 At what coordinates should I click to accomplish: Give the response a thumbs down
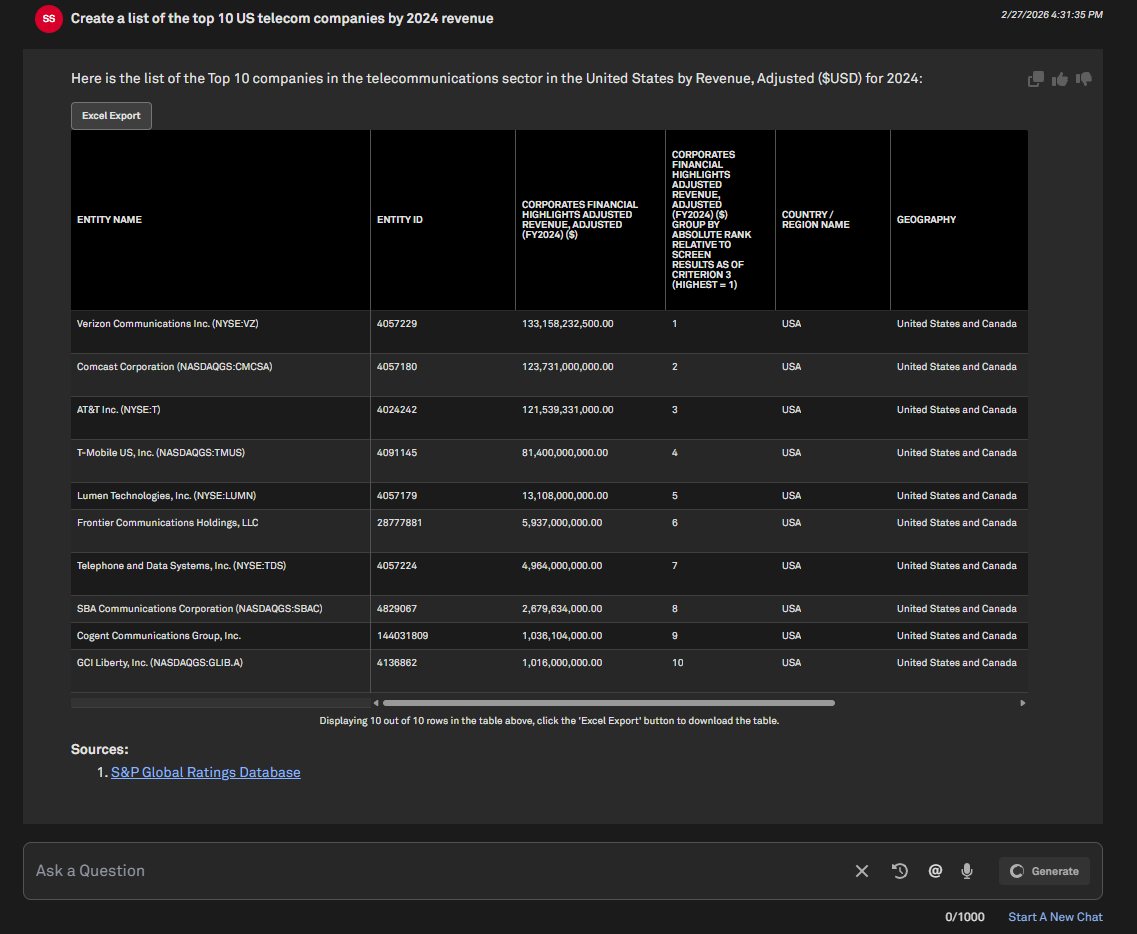[1084, 79]
